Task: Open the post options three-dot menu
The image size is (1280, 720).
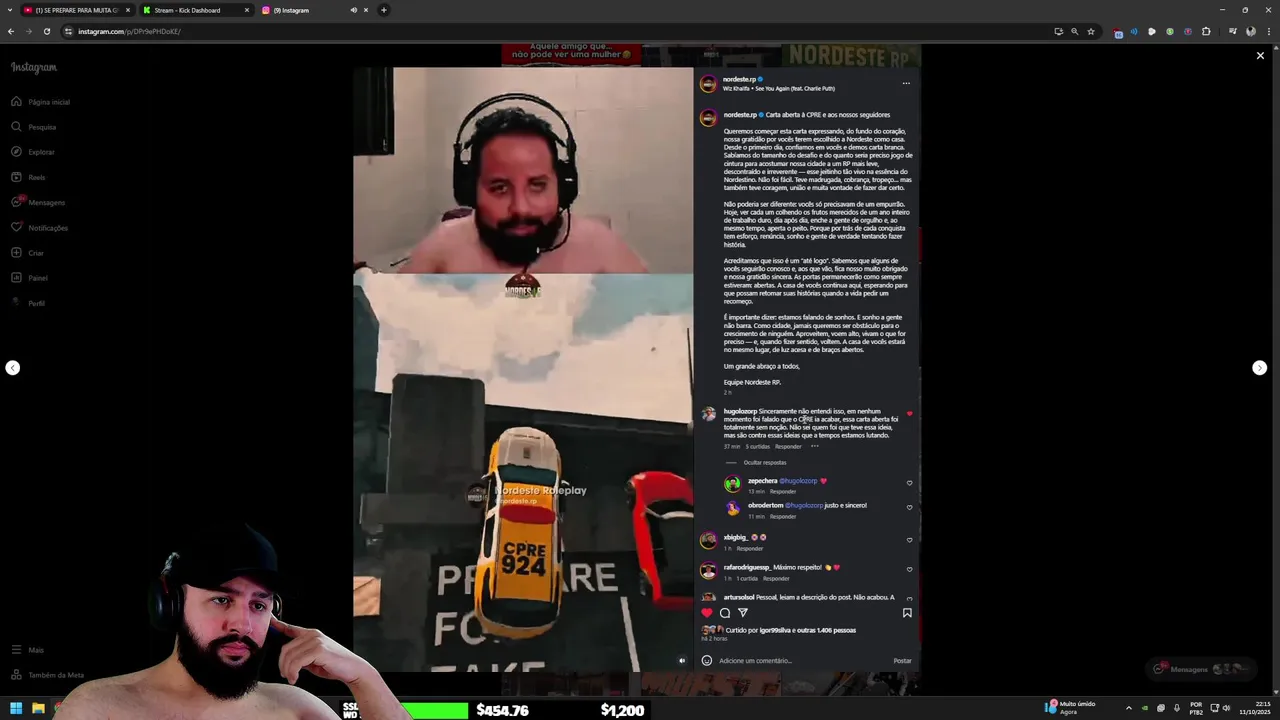Action: [x=906, y=83]
